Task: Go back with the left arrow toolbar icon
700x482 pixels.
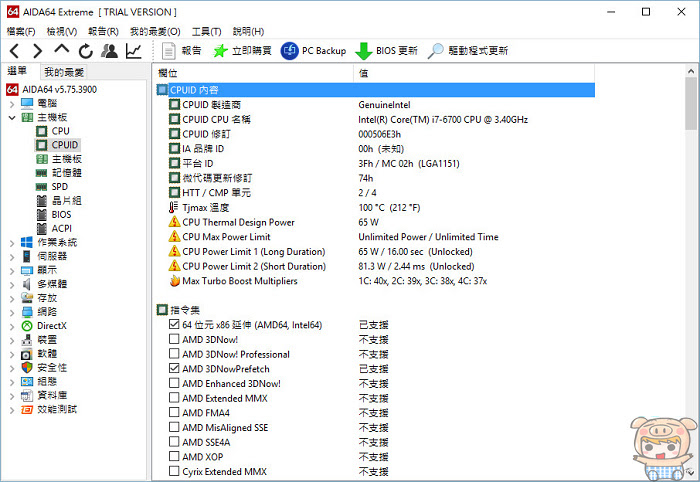Action: [14, 51]
